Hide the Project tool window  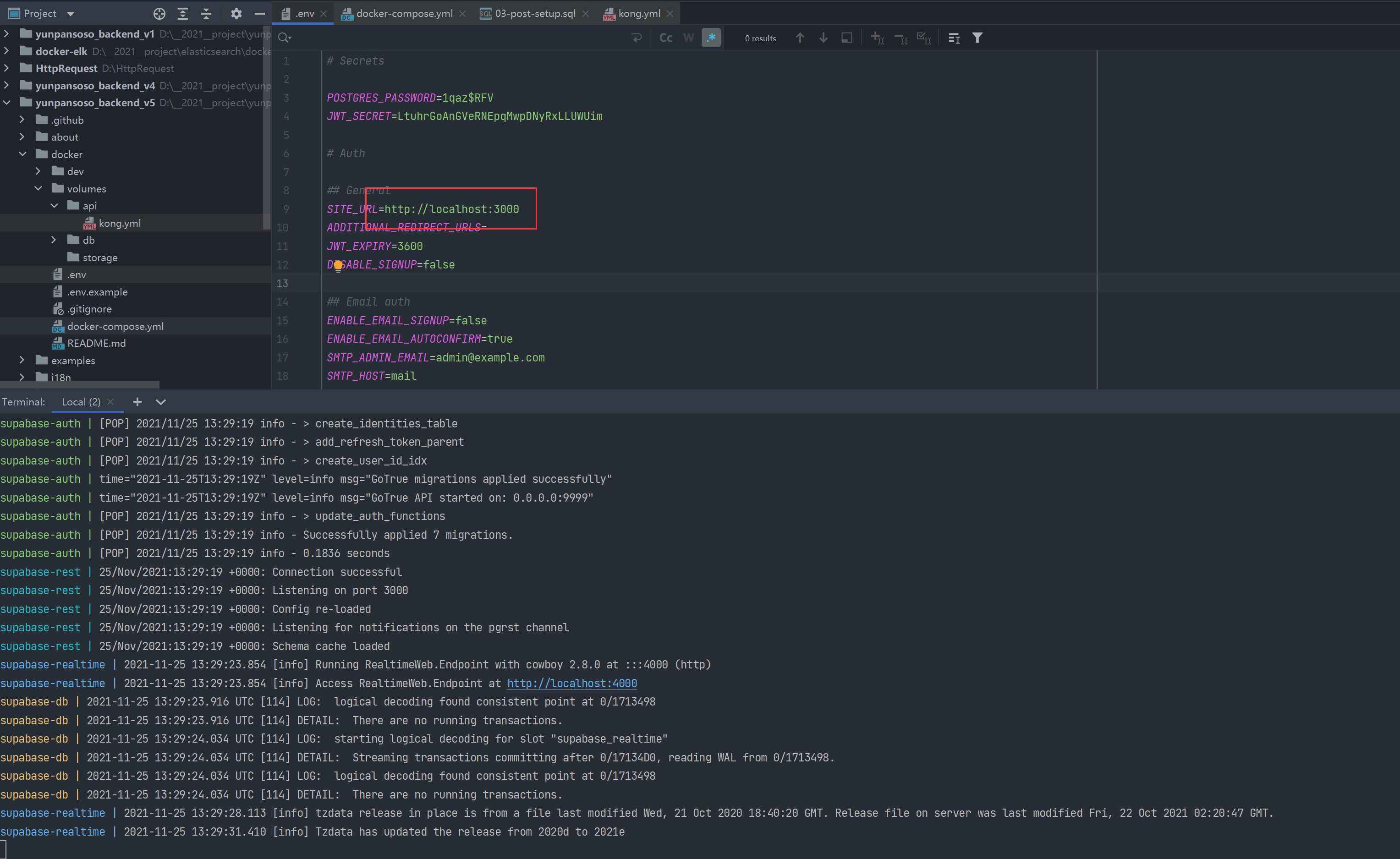tap(260, 14)
